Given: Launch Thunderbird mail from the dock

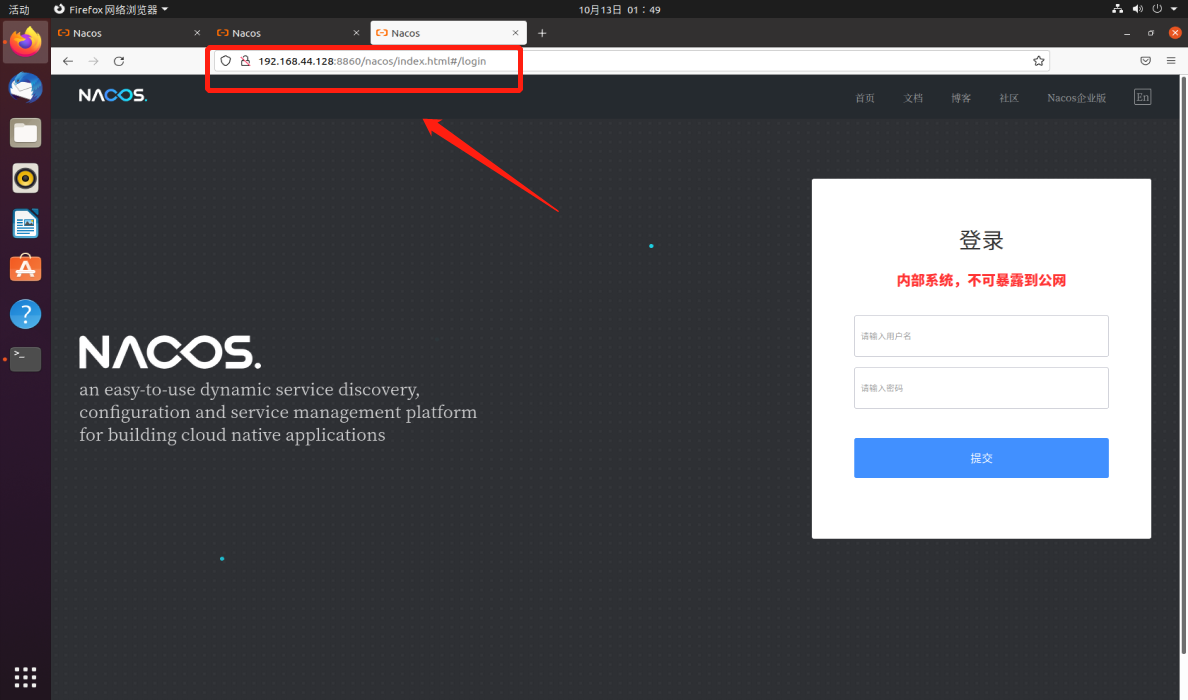Looking at the screenshot, I should 26,87.
